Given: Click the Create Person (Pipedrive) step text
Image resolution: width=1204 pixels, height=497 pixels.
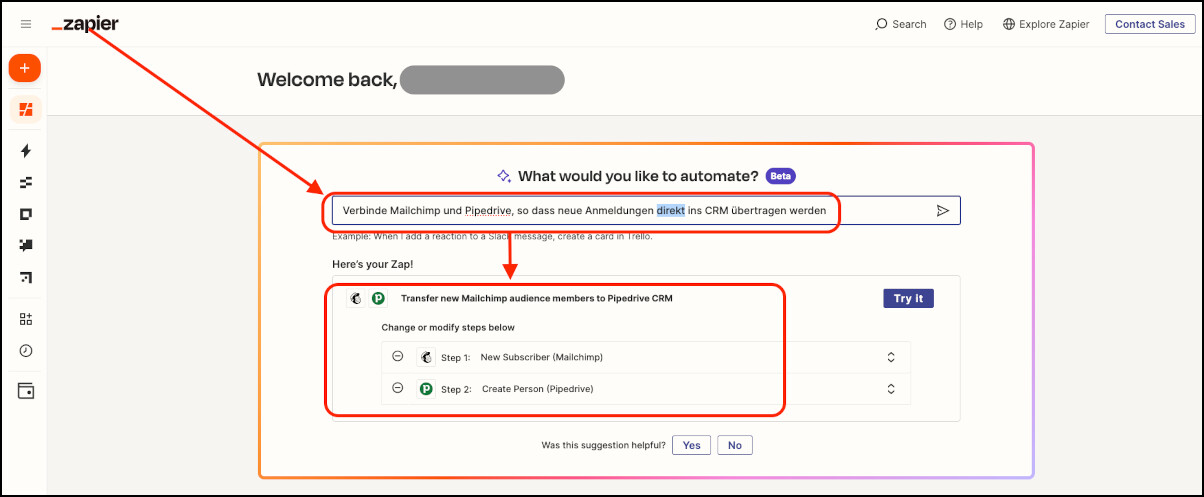Looking at the screenshot, I should tap(537, 388).
